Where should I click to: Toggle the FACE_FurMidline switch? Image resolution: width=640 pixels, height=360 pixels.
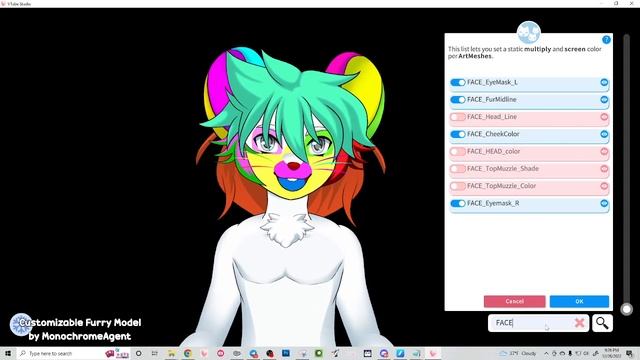[x=458, y=100]
